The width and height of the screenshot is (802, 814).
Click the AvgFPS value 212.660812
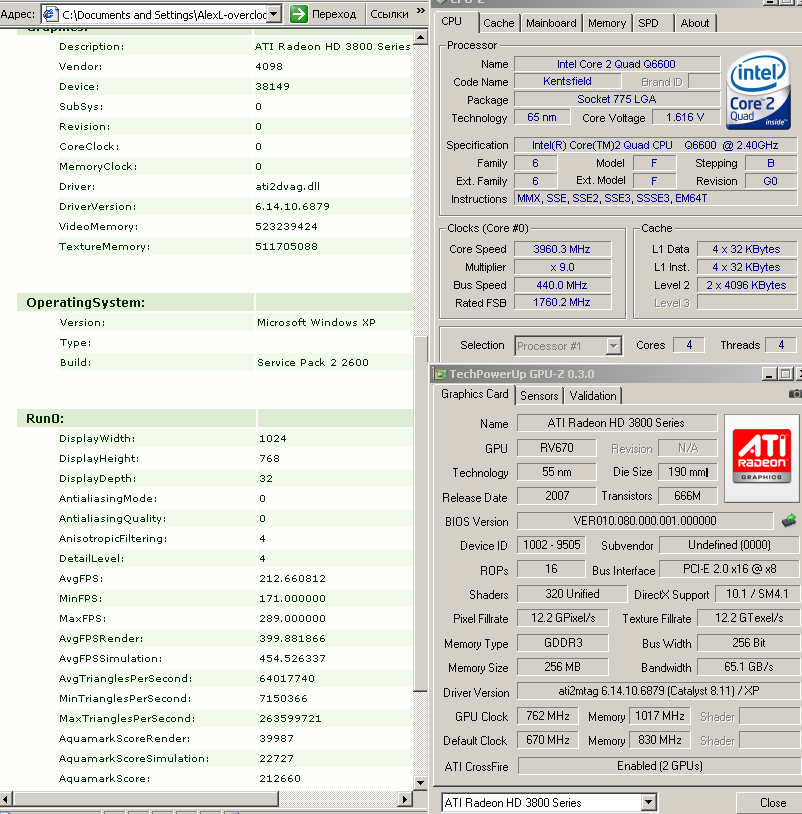tap(293, 578)
